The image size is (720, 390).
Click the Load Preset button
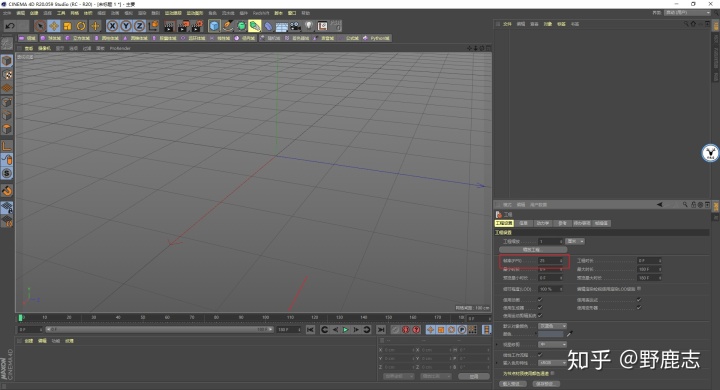512,384
